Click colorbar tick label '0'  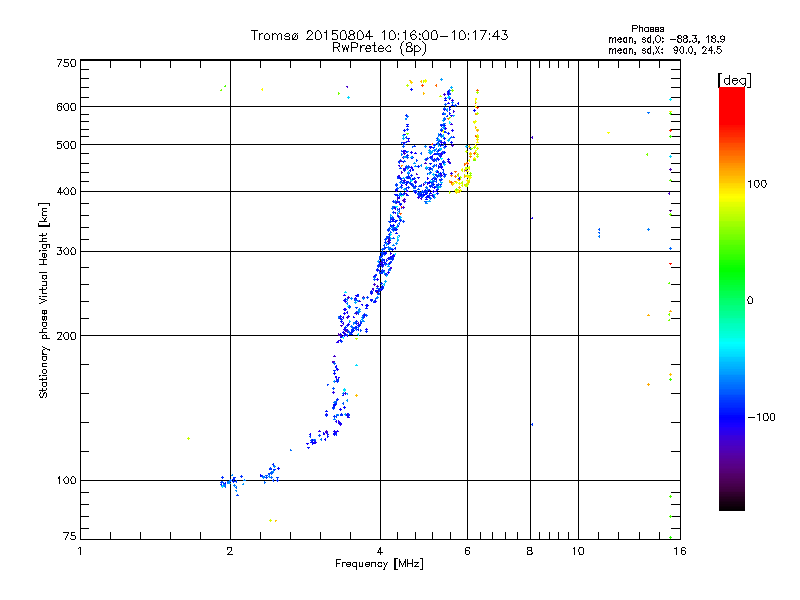pyautogui.click(x=749, y=301)
